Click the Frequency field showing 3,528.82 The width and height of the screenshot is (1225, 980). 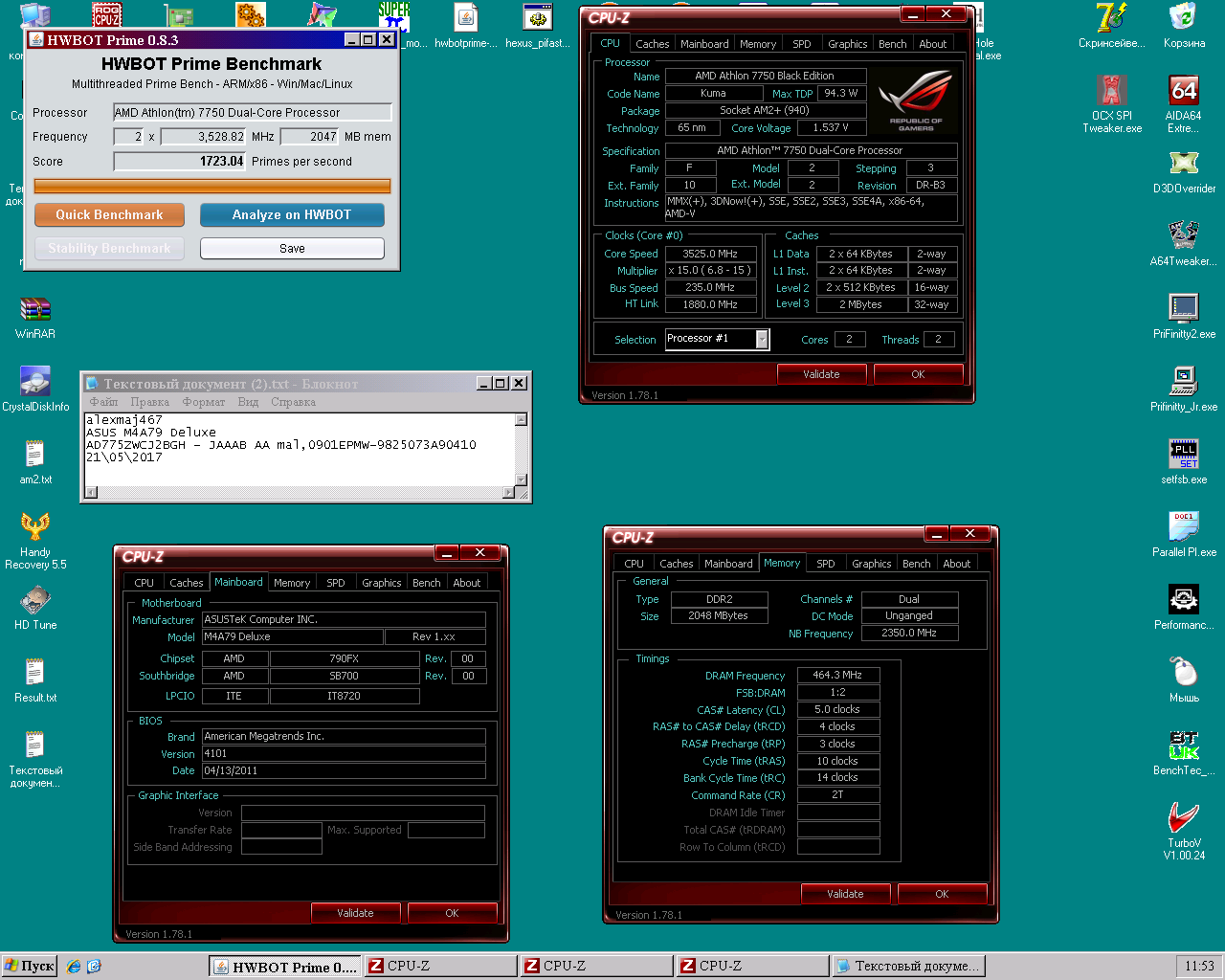(x=204, y=137)
